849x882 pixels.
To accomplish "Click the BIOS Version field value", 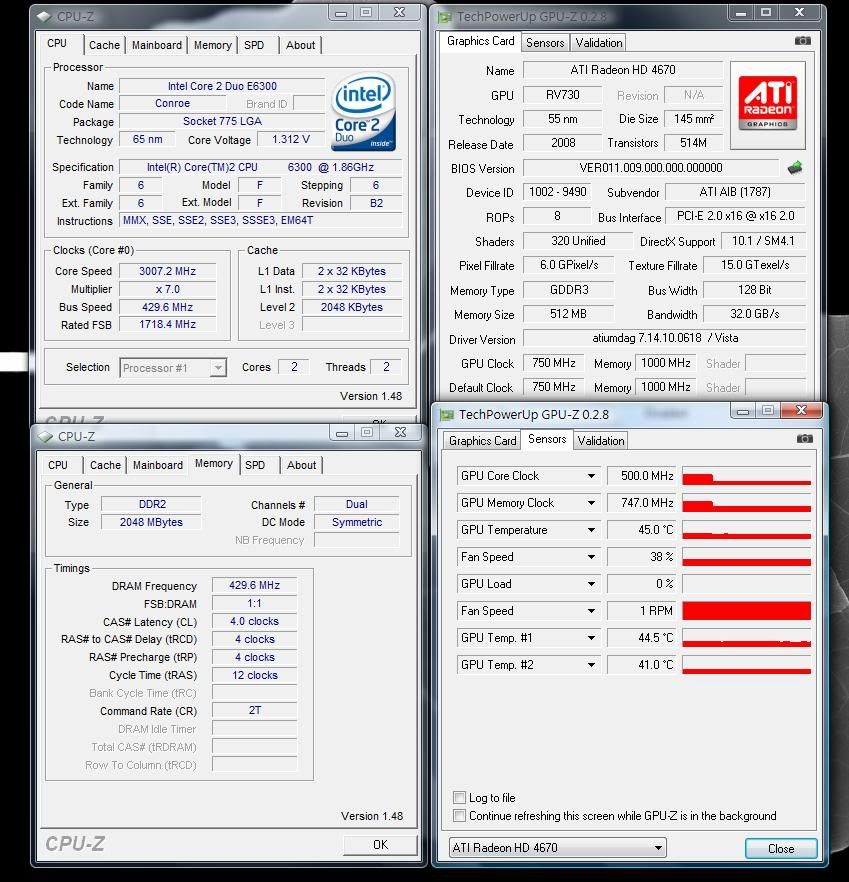I will pyautogui.click(x=651, y=168).
